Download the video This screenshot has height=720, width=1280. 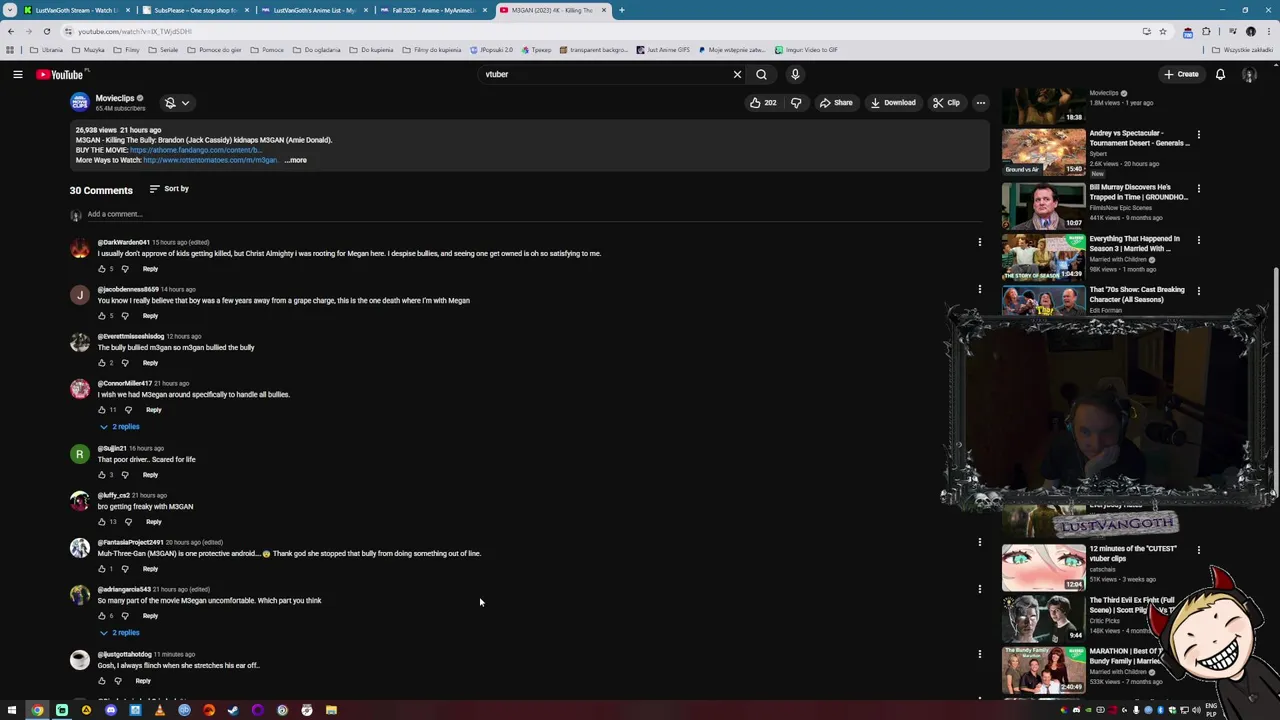pos(893,102)
